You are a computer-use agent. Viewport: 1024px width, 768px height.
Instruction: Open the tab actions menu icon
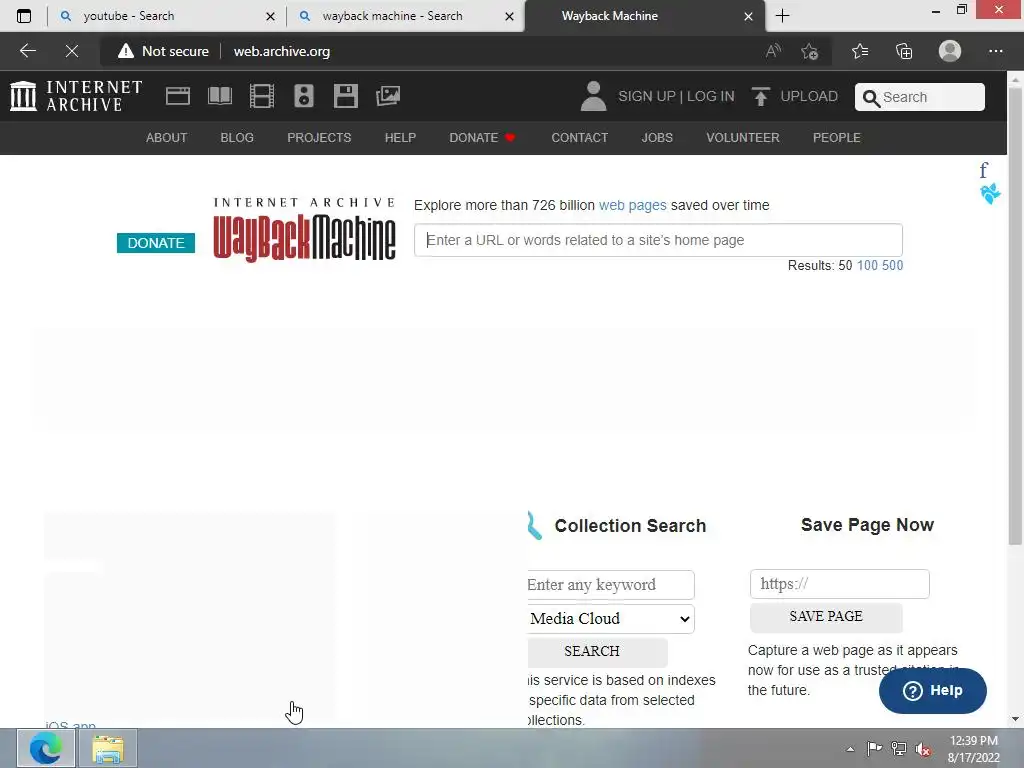(x=24, y=16)
